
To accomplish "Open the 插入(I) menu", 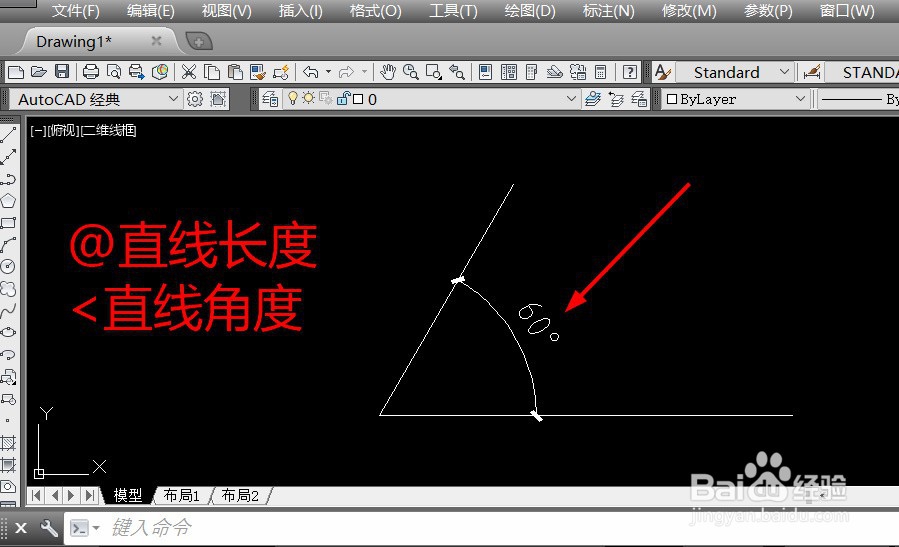I will [x=300, y=11].
